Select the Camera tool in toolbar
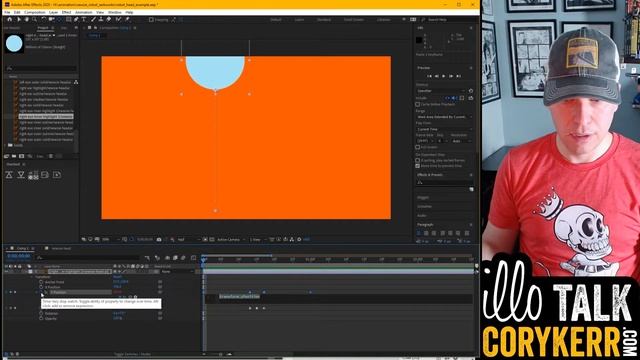Screen dimensions: 640x360 pos(51,19)
